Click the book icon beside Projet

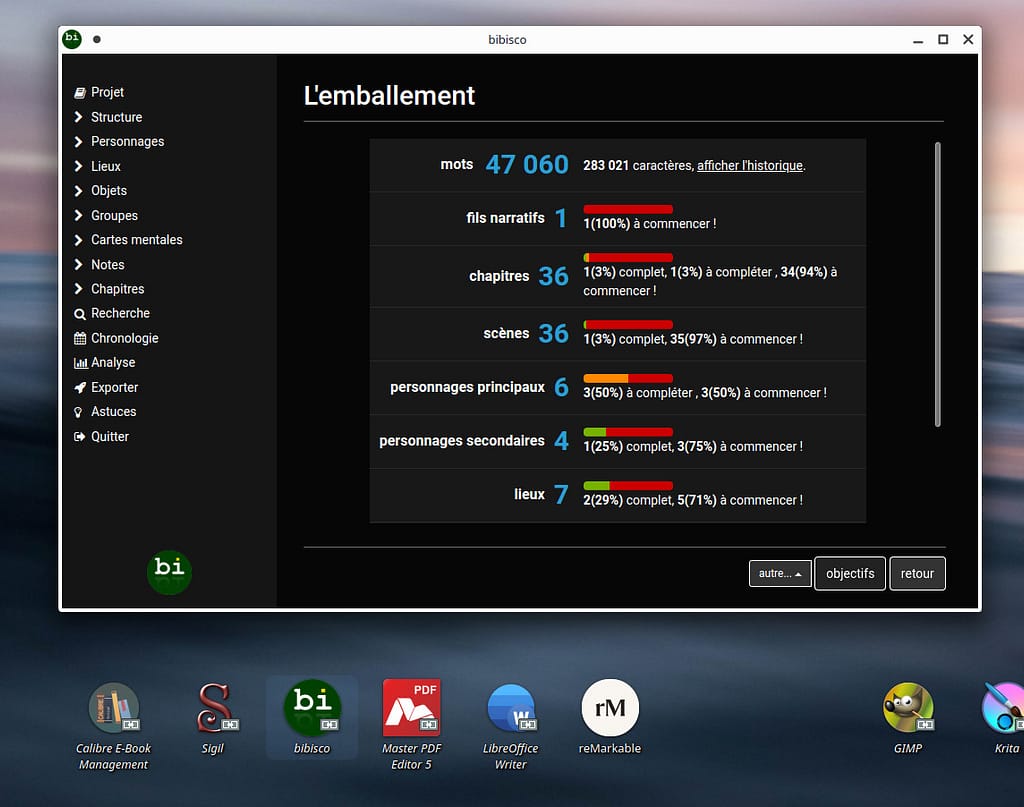point(80,93)
